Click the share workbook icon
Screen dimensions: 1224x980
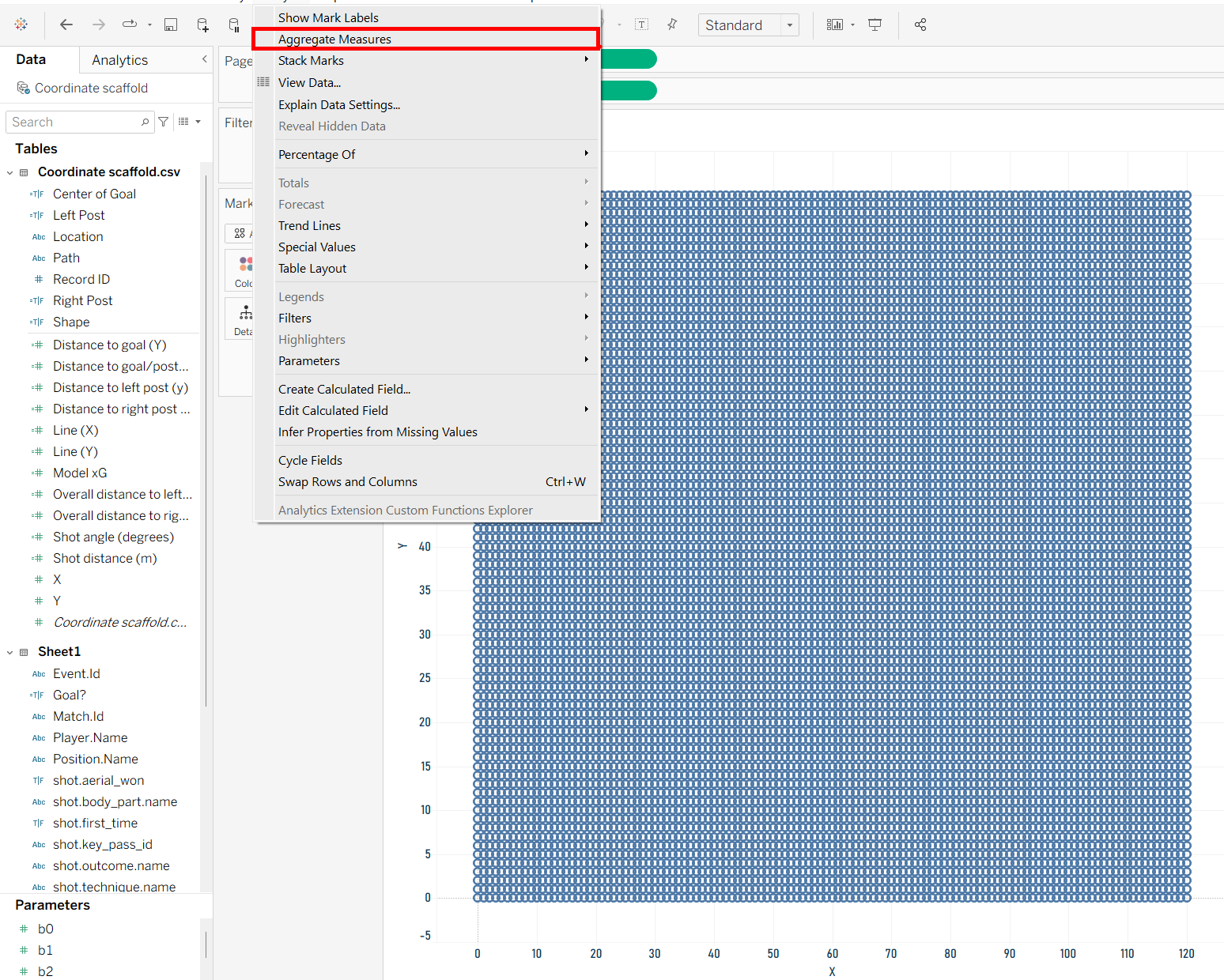click(x=920, y=24)
